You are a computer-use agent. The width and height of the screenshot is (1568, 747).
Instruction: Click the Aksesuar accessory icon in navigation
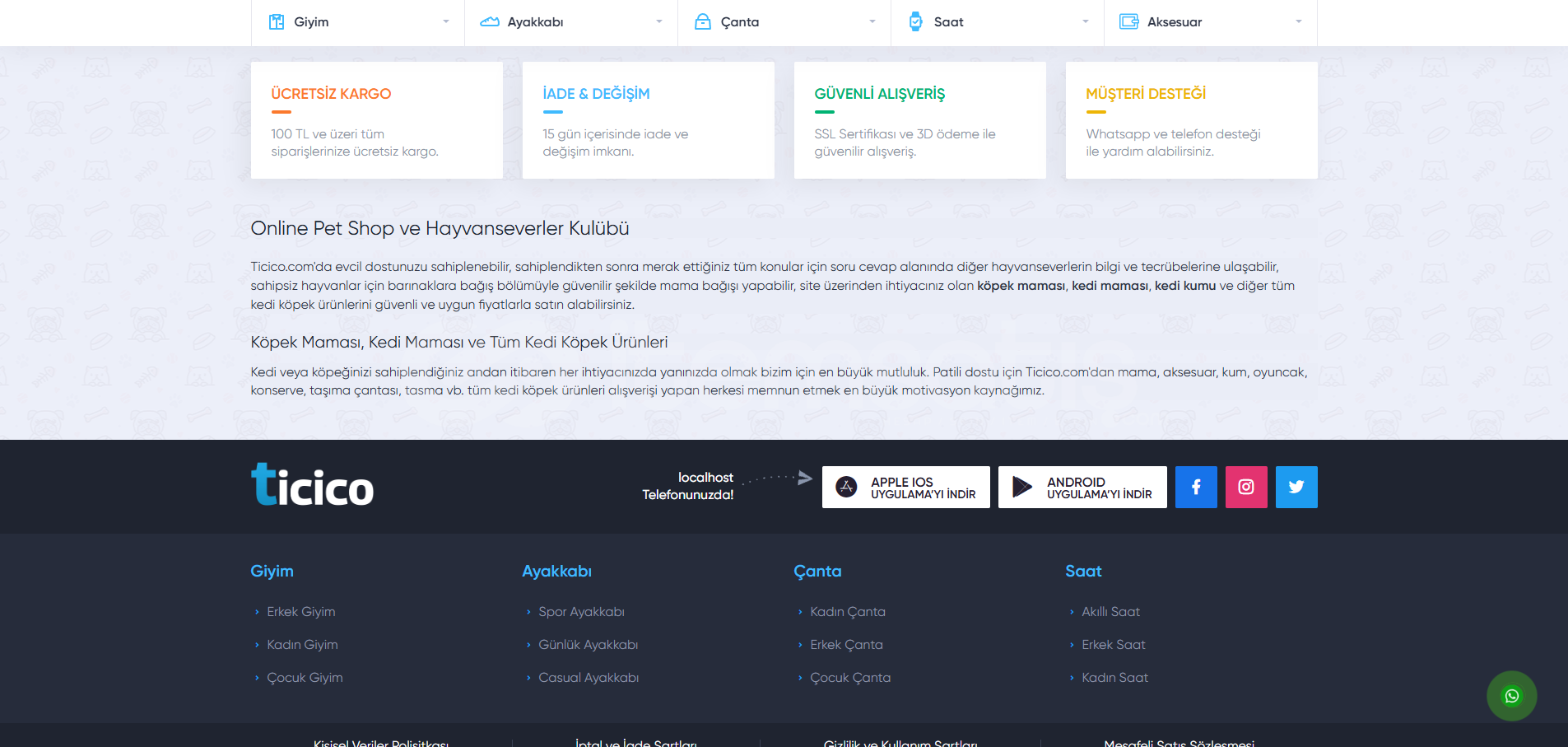(1129, 22)
